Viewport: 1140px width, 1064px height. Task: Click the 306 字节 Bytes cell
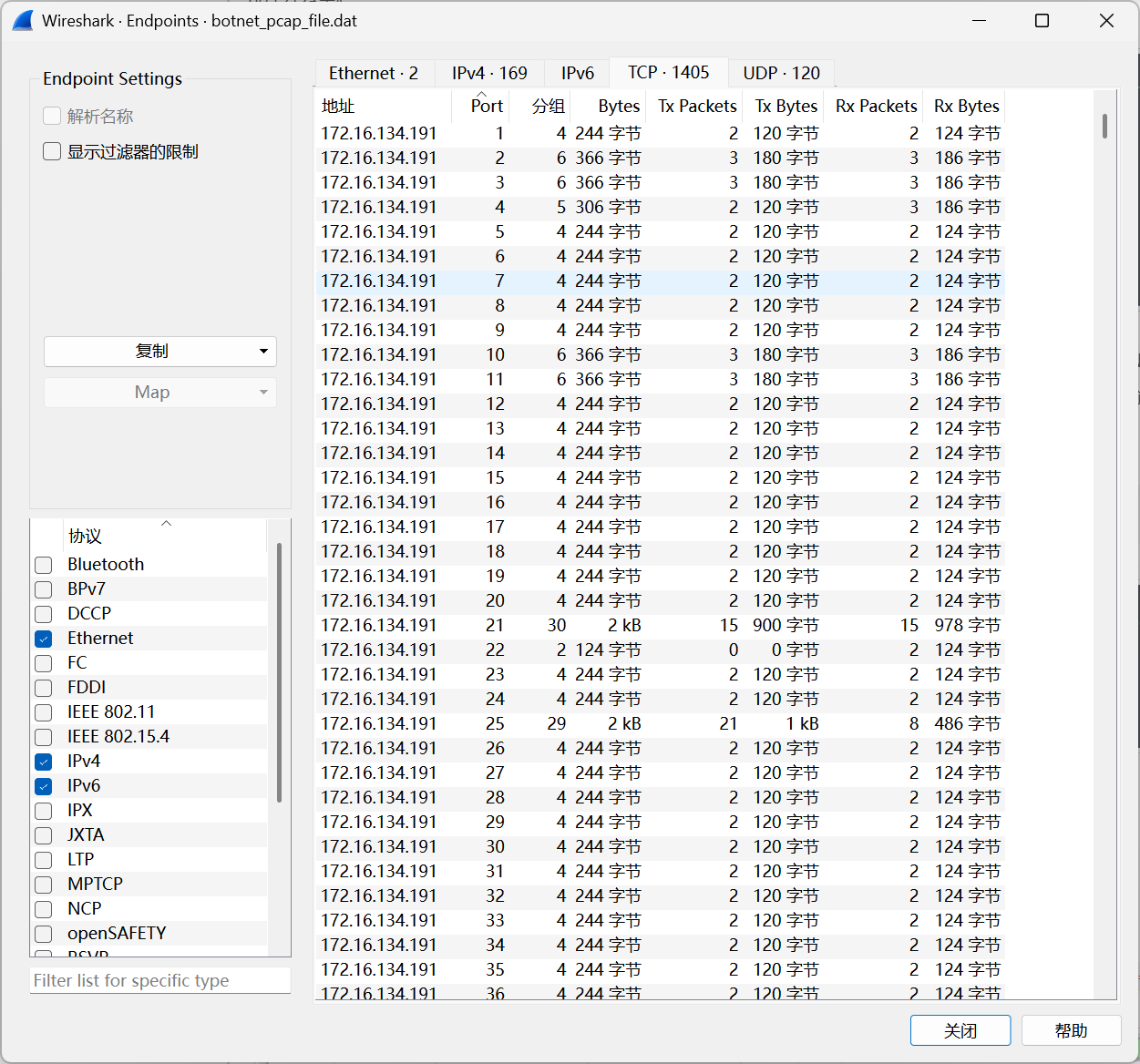point(608,207)
